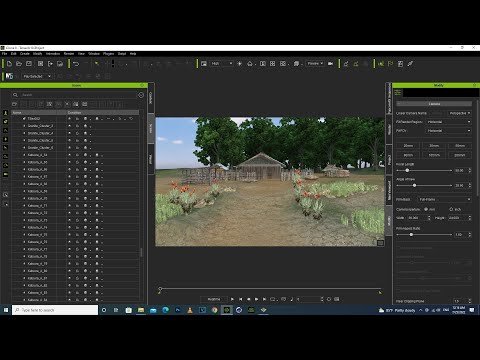The width and height of the screenshot is (480, 360).
Task: Select the inch unit radio button
Action: click(x=451, y=209)
